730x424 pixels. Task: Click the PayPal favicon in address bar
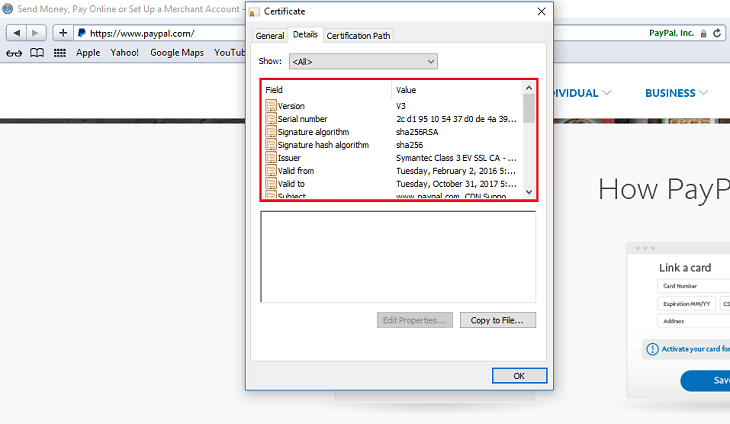(x=82, y=33)
